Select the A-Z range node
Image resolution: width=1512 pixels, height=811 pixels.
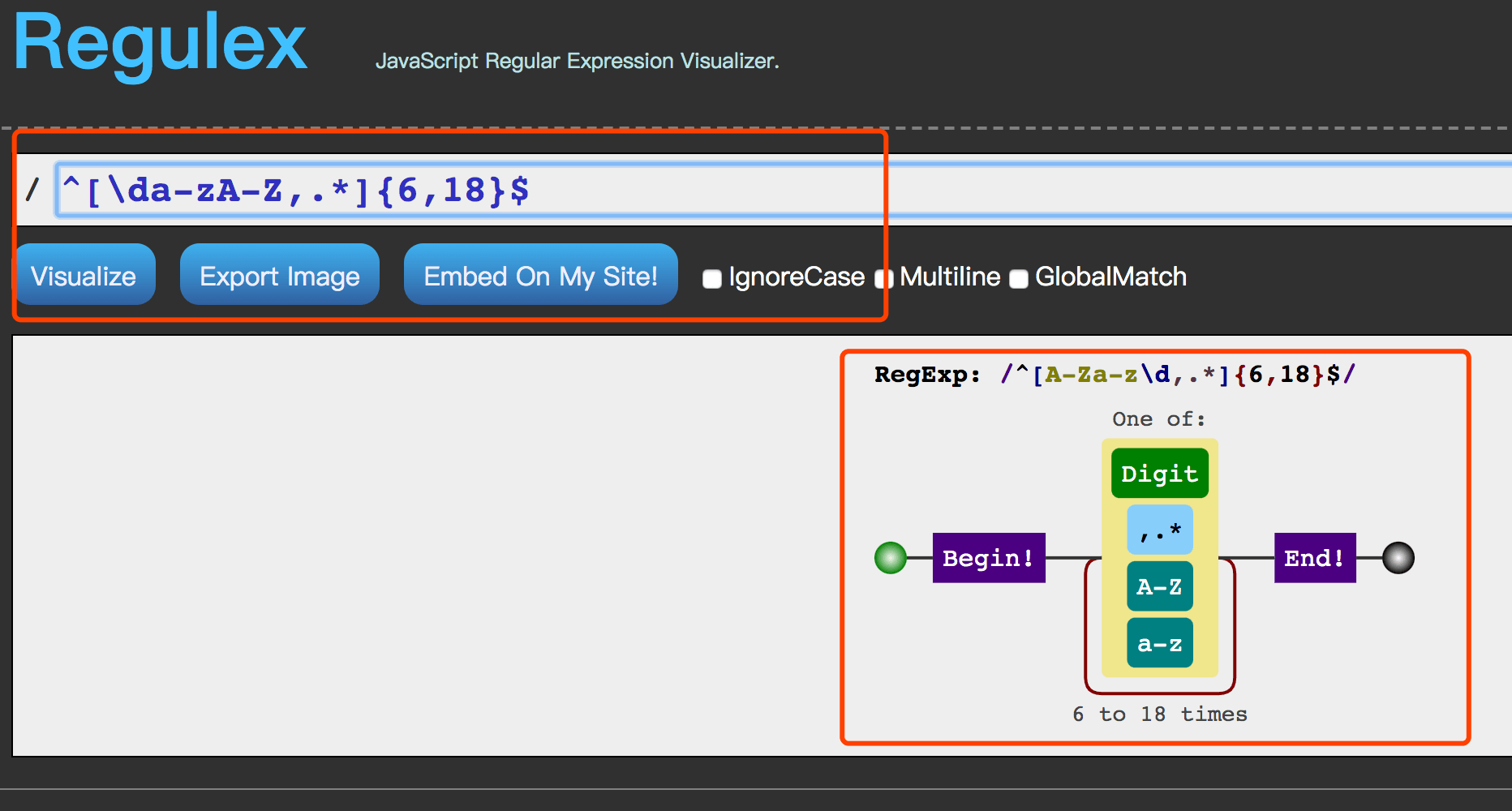1160,586
